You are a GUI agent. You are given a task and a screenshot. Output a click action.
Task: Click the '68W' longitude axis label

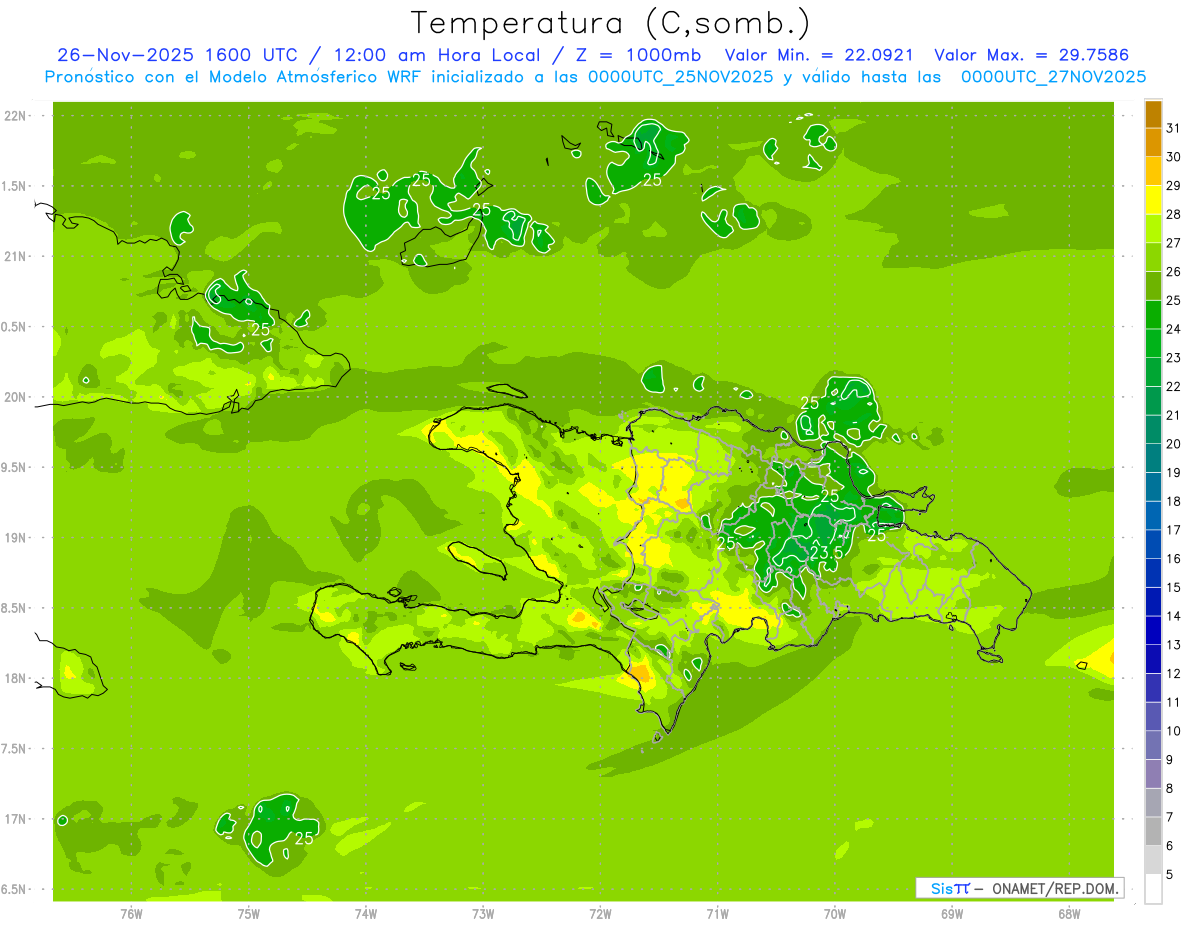click(1069, 913)
